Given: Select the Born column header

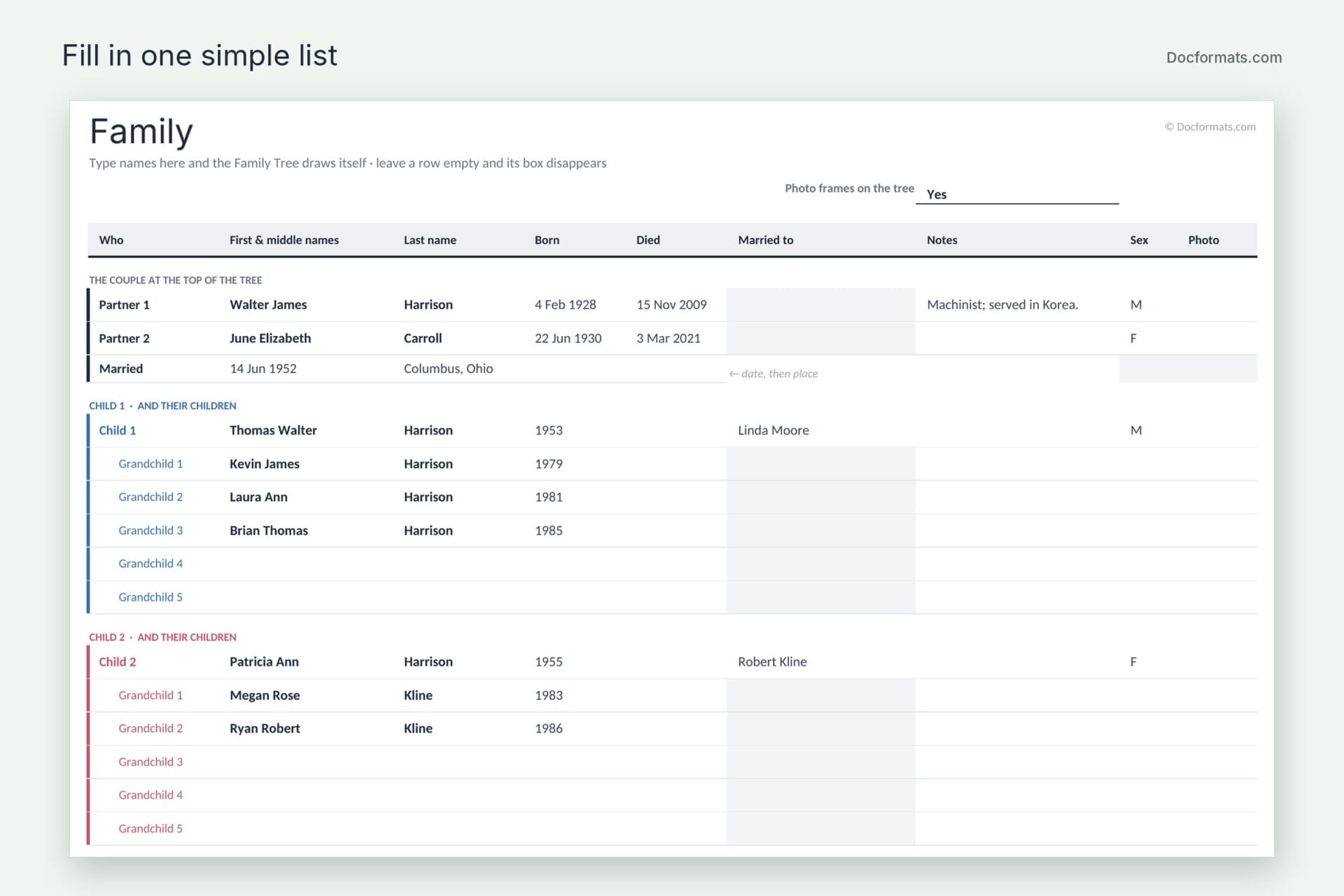Looking at the screenshot, I should point(547,239).
